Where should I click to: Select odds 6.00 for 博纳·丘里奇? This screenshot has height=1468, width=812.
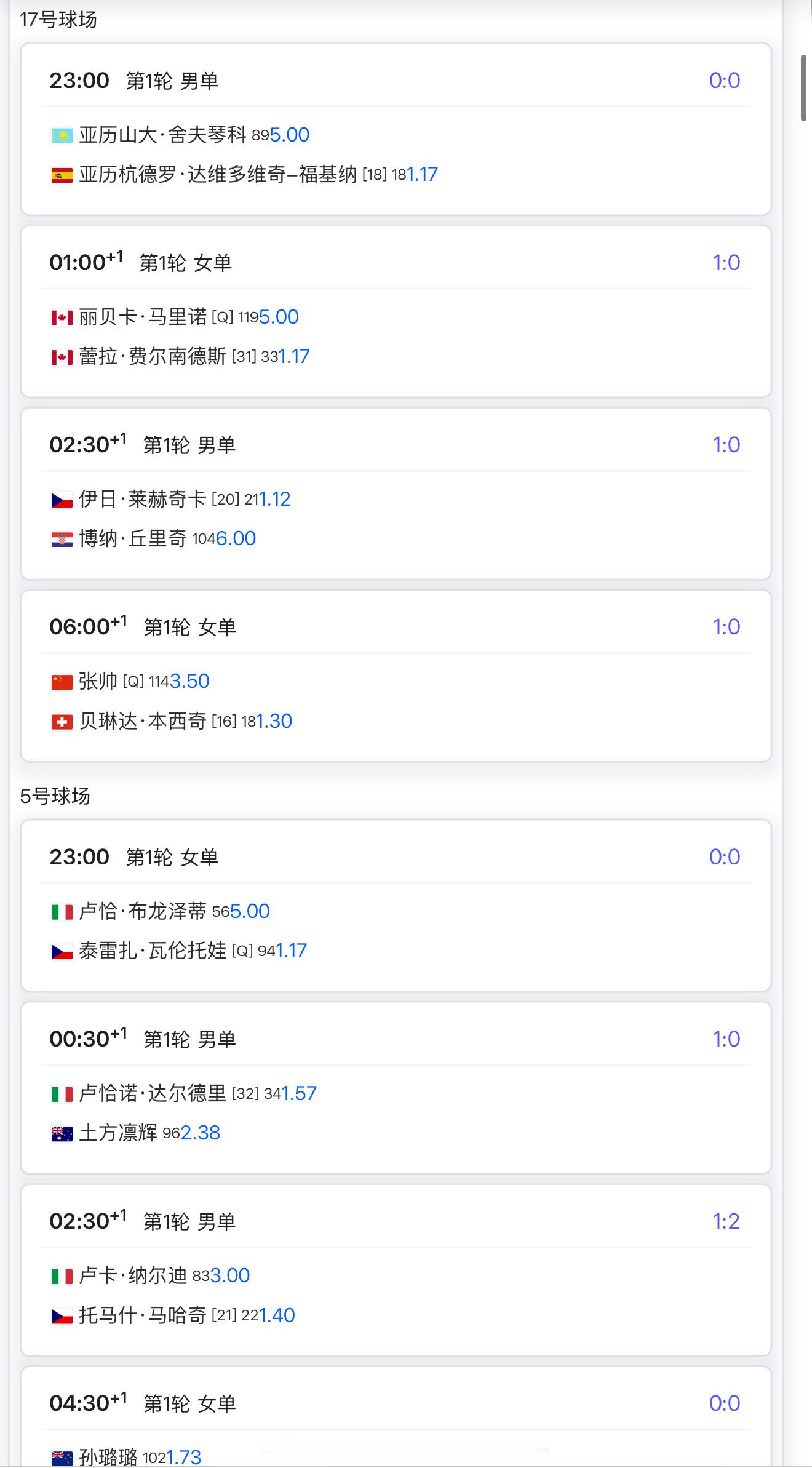click(236, 538)
